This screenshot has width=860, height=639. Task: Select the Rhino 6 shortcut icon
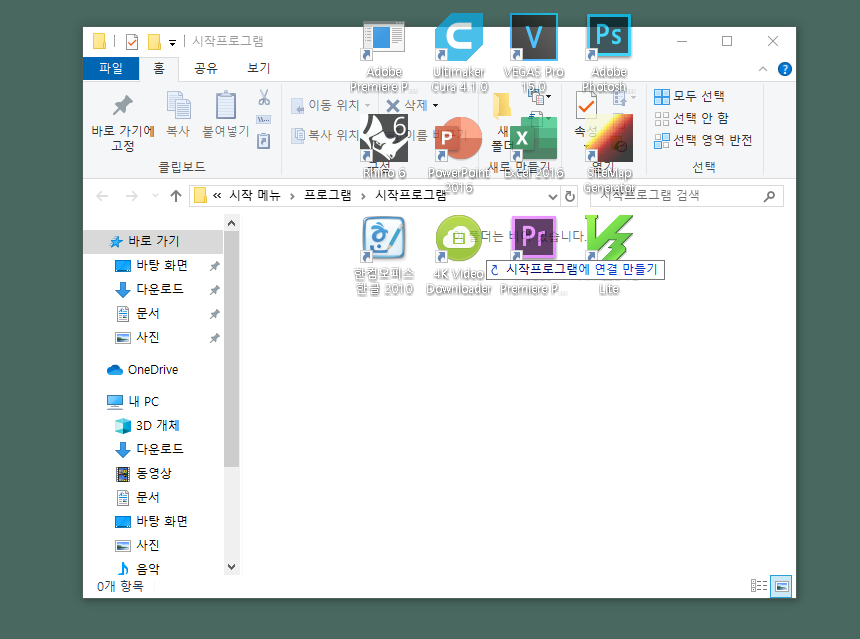click(x=384, y=139)
